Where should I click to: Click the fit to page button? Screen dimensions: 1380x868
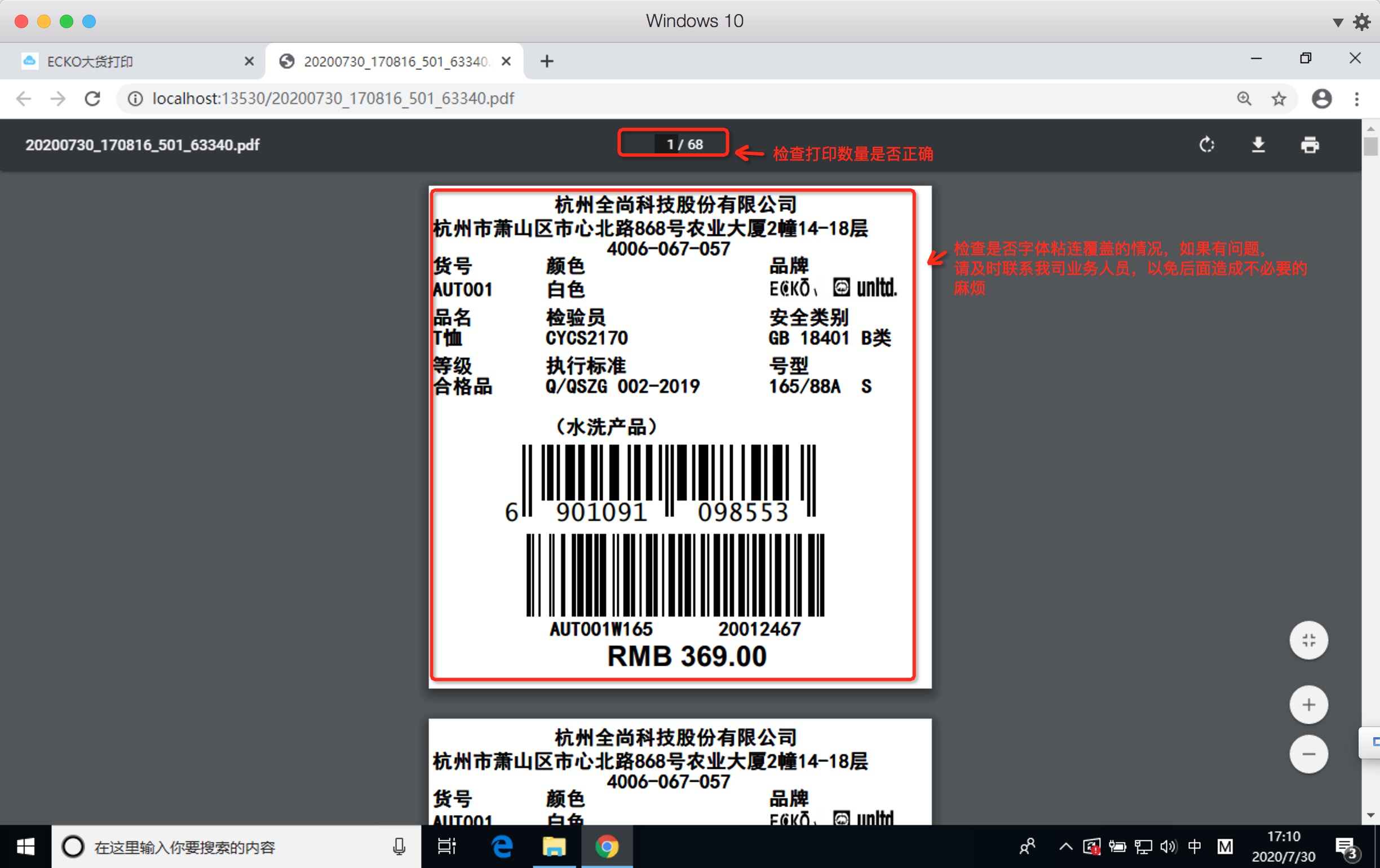(x=1308, y=640)
